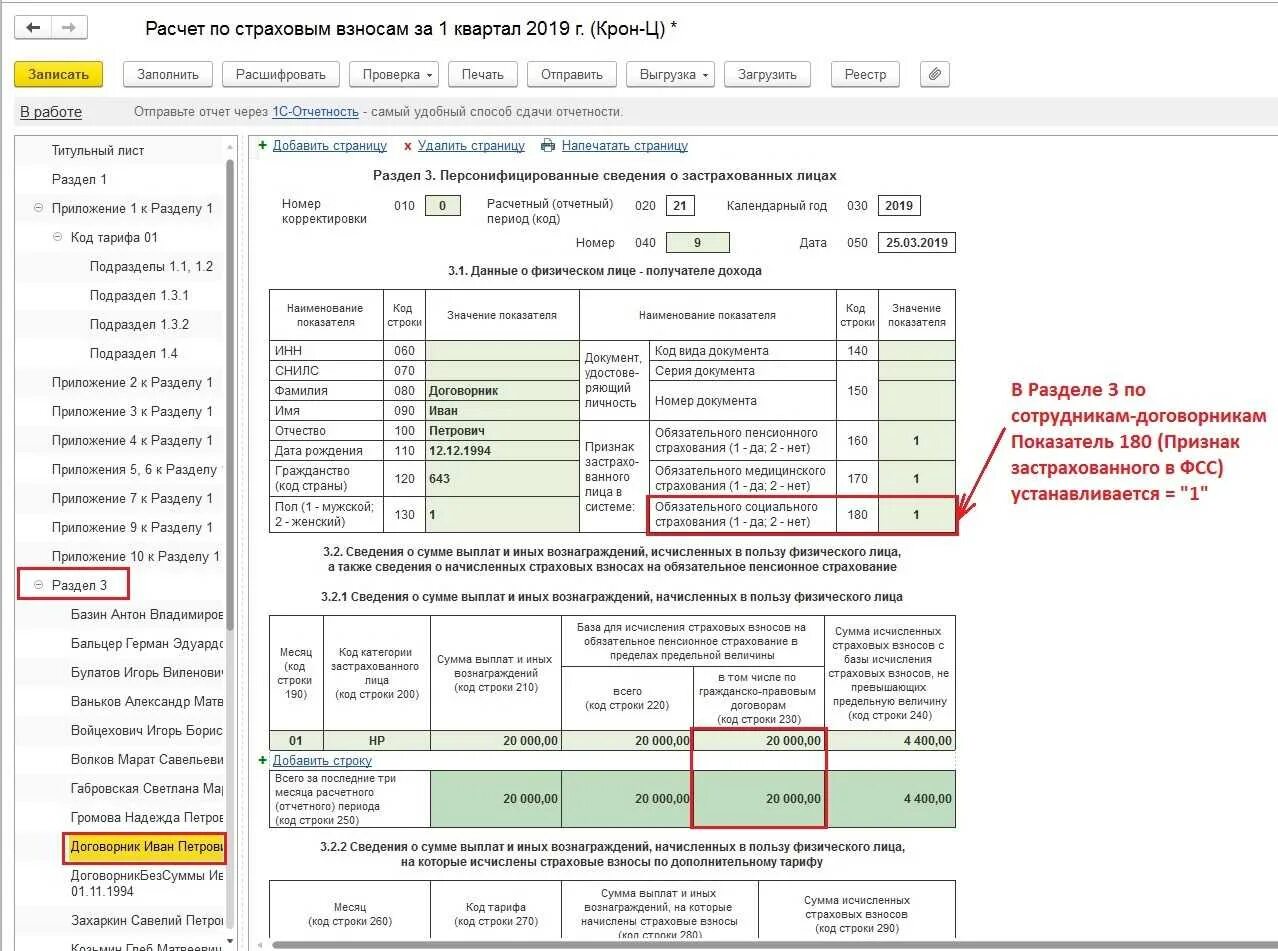Select Приложение 4 к Разделу 1
This screenshot has height=951, width=1278.
132,440
